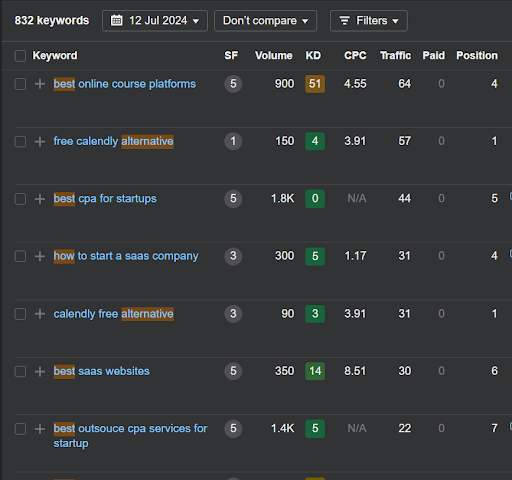Sort by the Traffic column header
This screenshot has width=512, height=480.
(x=395, y=55)
